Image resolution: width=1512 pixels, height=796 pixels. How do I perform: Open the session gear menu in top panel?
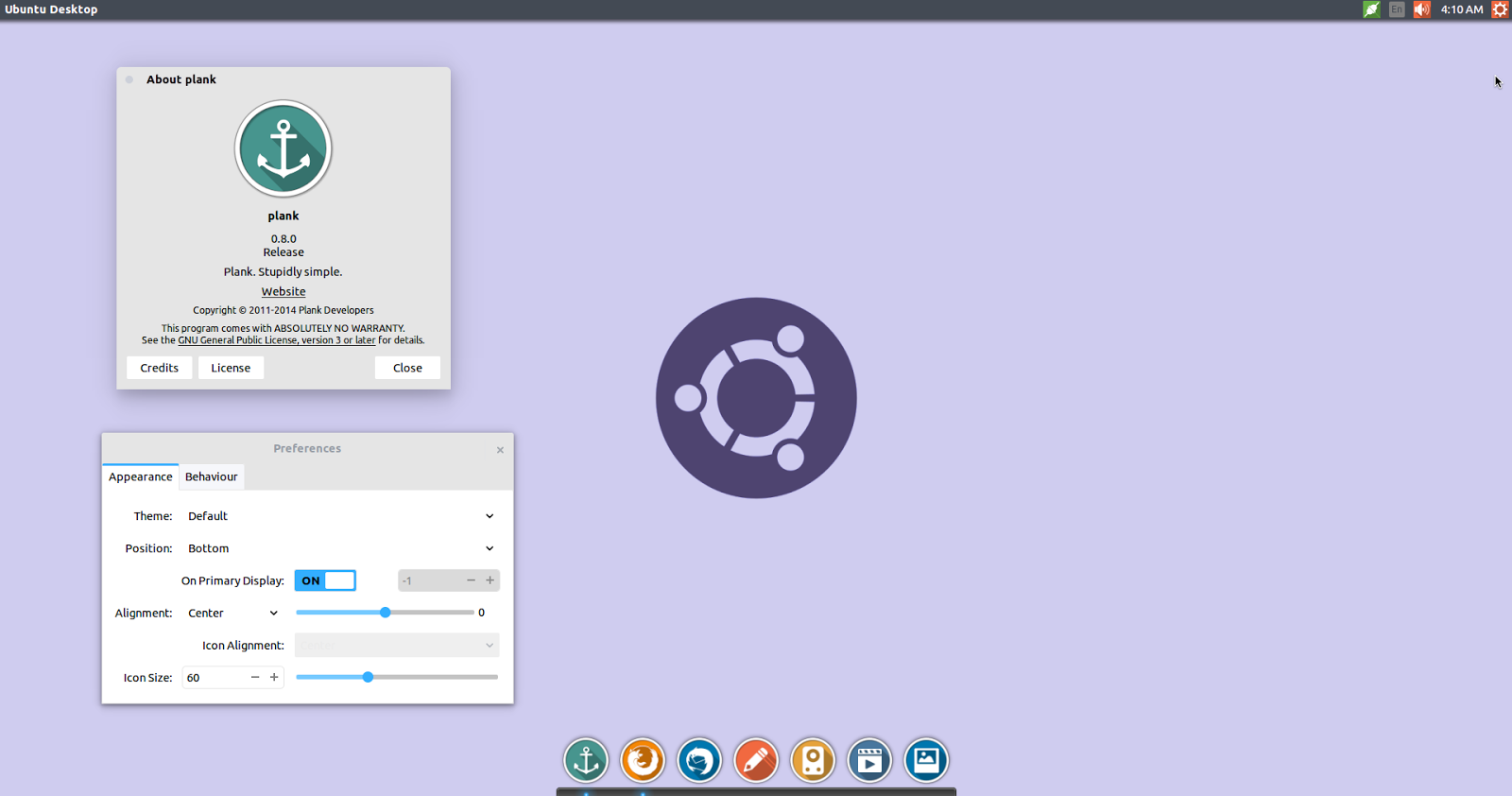point(1500,9)
